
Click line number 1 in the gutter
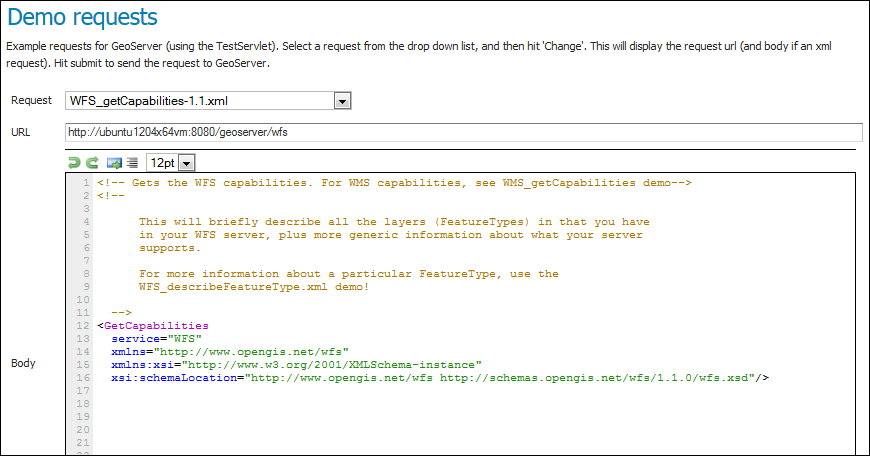pos(86,183)
